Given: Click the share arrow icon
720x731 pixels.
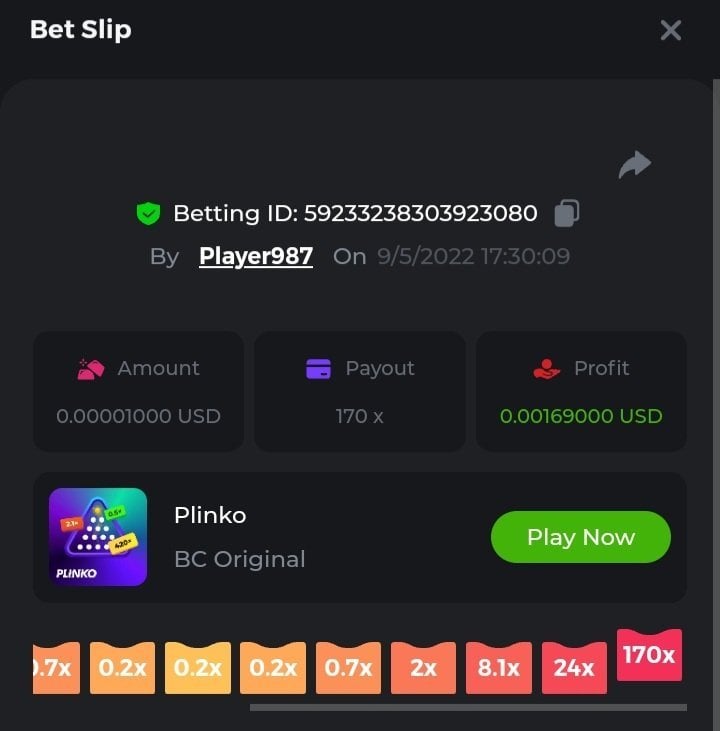Looking at the screenshot, I should pos(635,165).
